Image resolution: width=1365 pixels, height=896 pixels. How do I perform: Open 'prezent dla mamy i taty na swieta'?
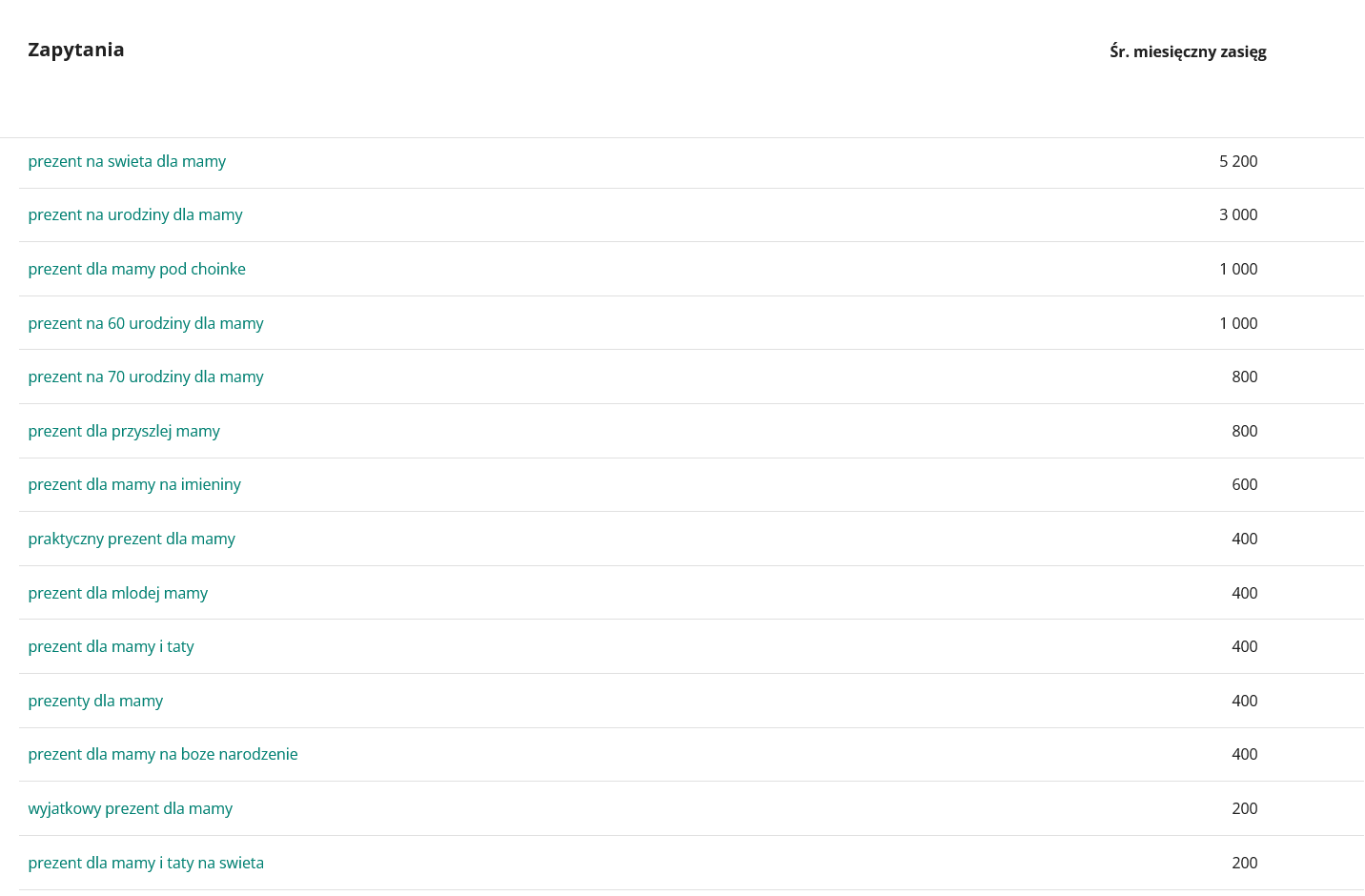pos(146,864)
